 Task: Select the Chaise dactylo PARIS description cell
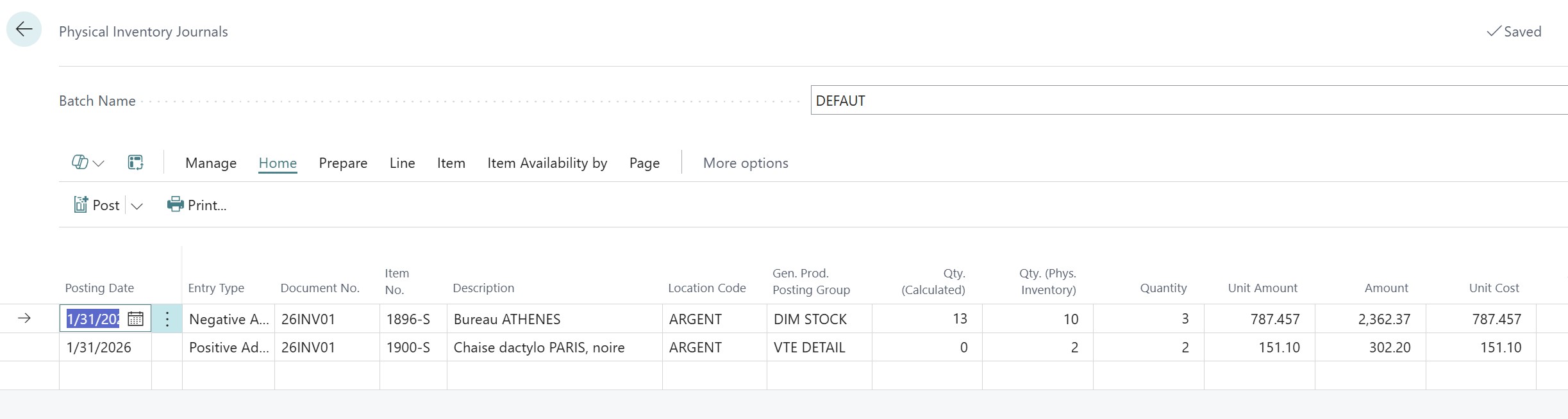click(553, 347)
